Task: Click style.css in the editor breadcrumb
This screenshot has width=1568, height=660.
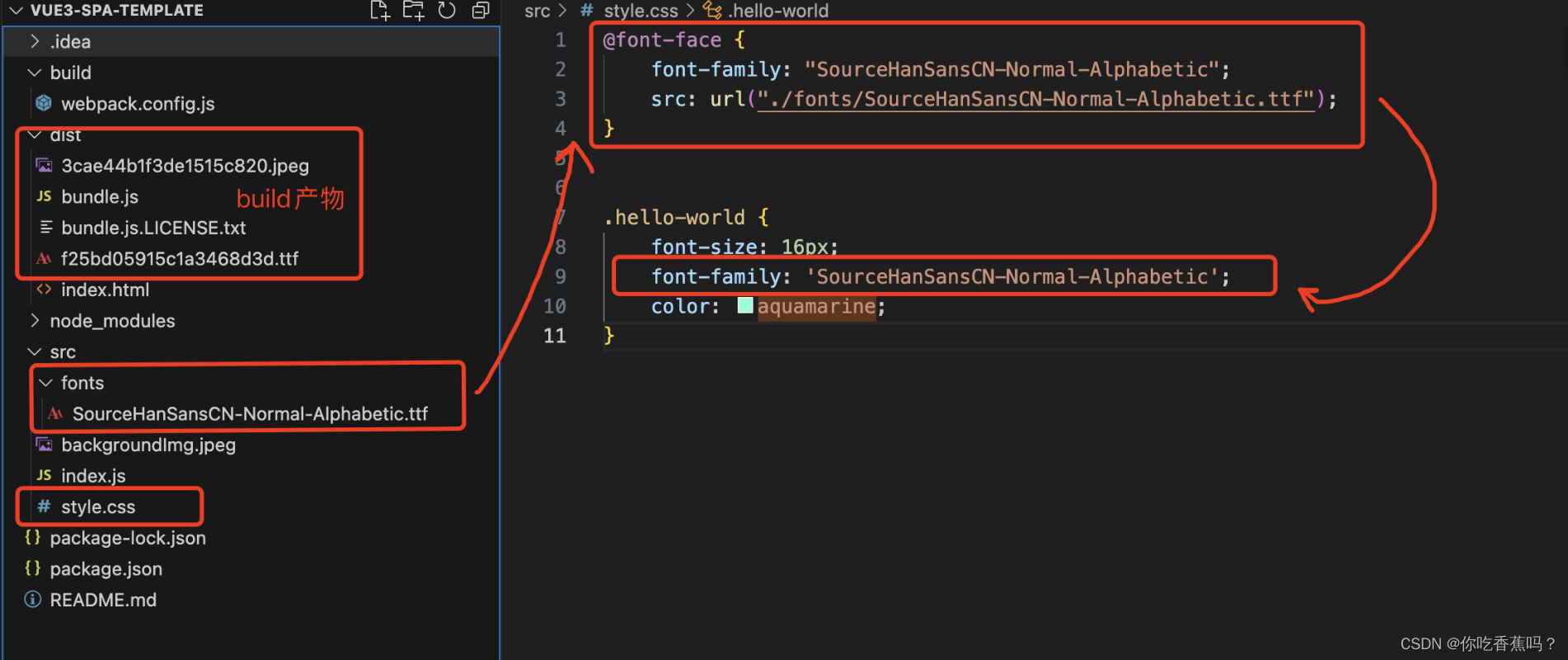Action: pyautogui.click(x=641, y=11)
